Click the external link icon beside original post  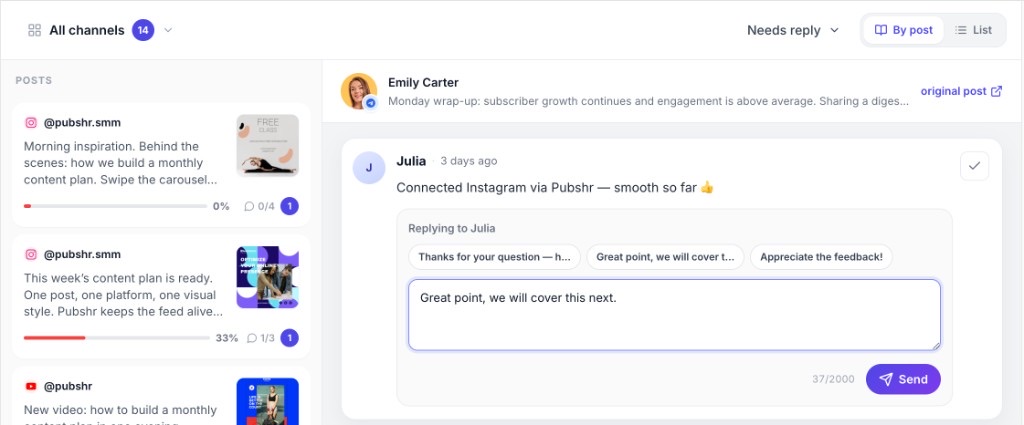(x=997, y=91)
